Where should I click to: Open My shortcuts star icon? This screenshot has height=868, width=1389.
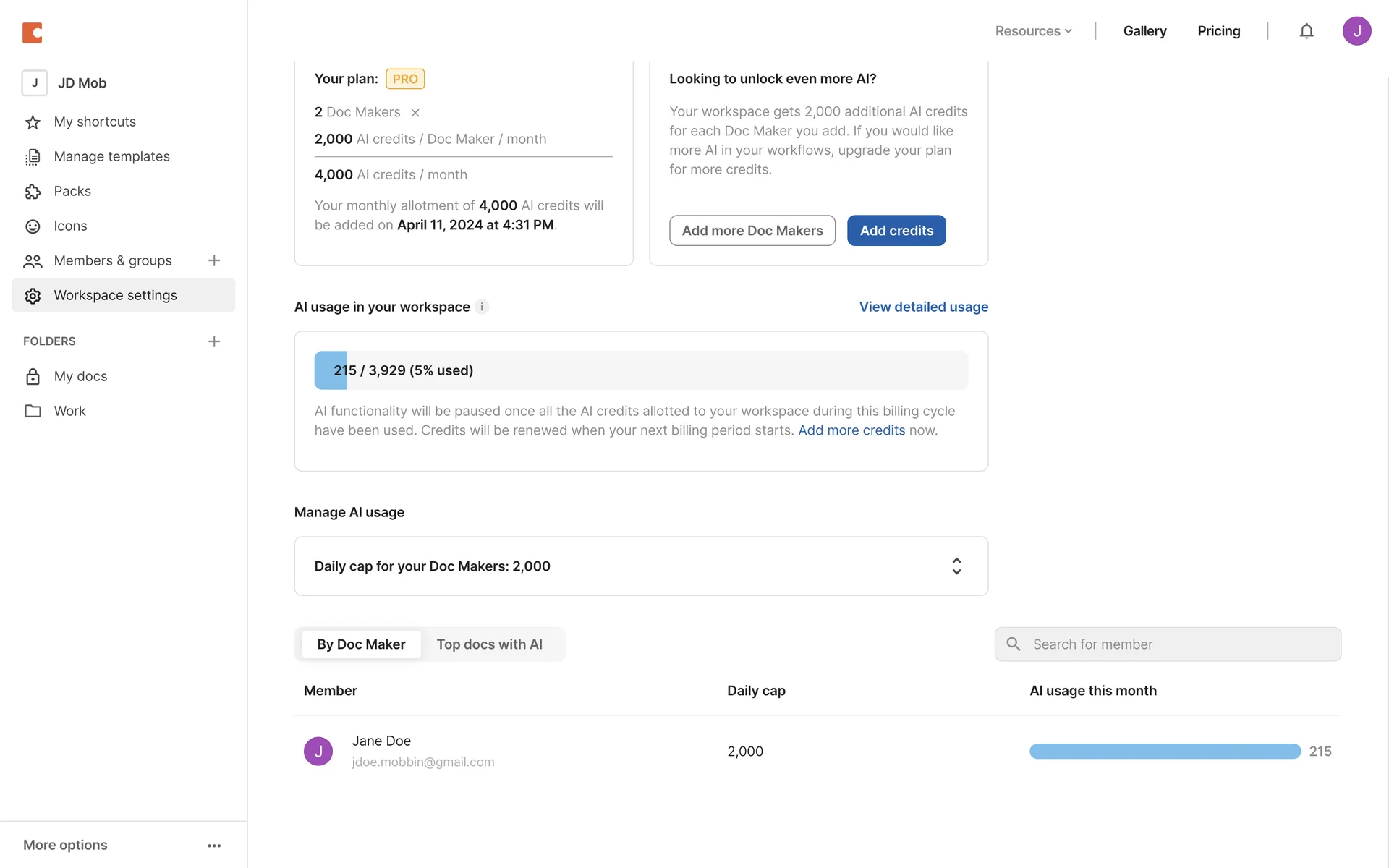33,122
